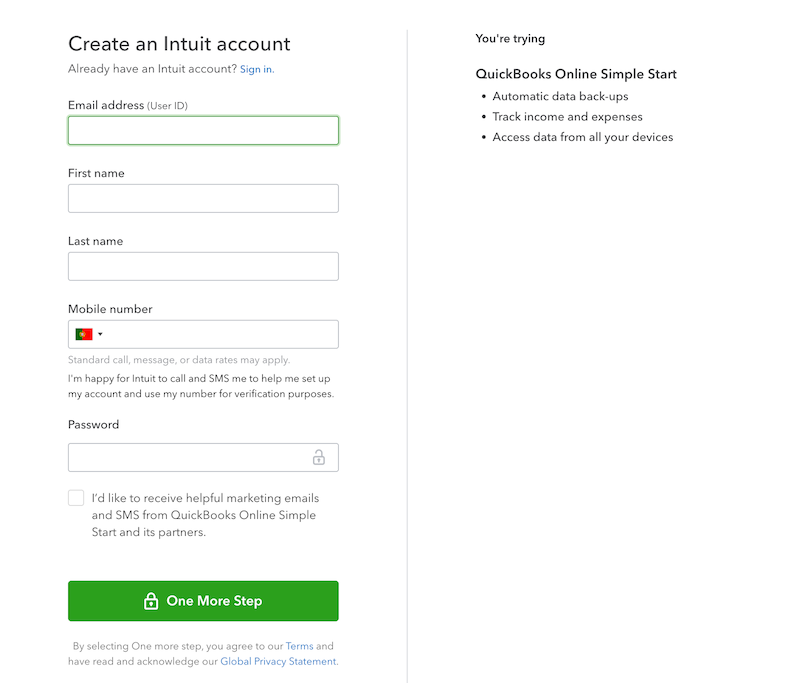The image size is (800, 683).
Task: Enable marketing emails and SMS checkbox
Action: pos(76,498)
